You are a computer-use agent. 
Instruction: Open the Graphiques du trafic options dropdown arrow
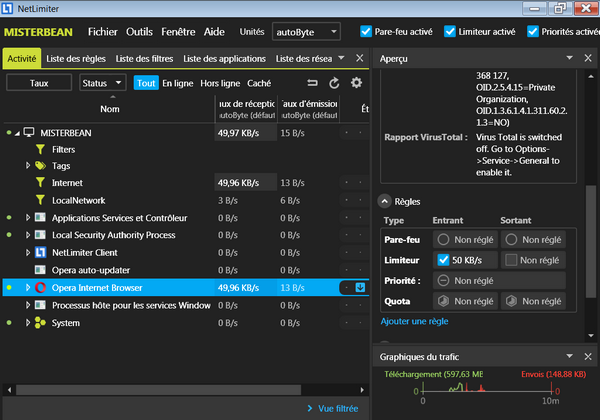point(569,356)
